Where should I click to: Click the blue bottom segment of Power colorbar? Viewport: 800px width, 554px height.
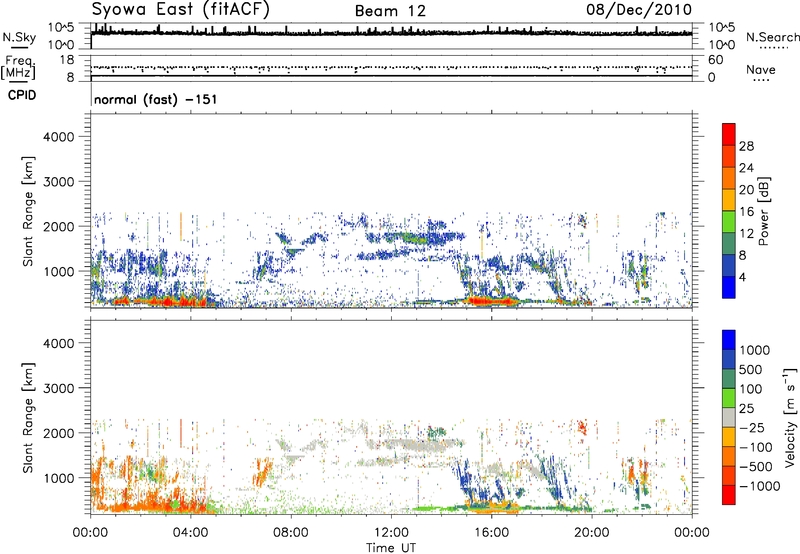729,287
